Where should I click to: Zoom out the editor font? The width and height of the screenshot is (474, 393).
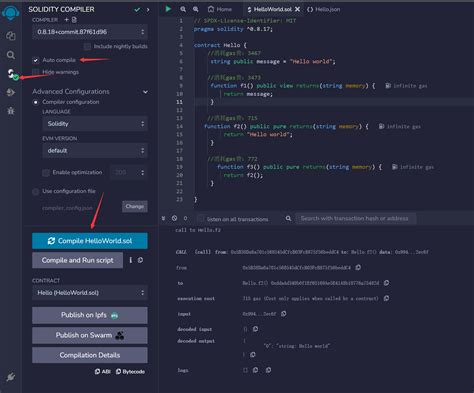(183, 9)
